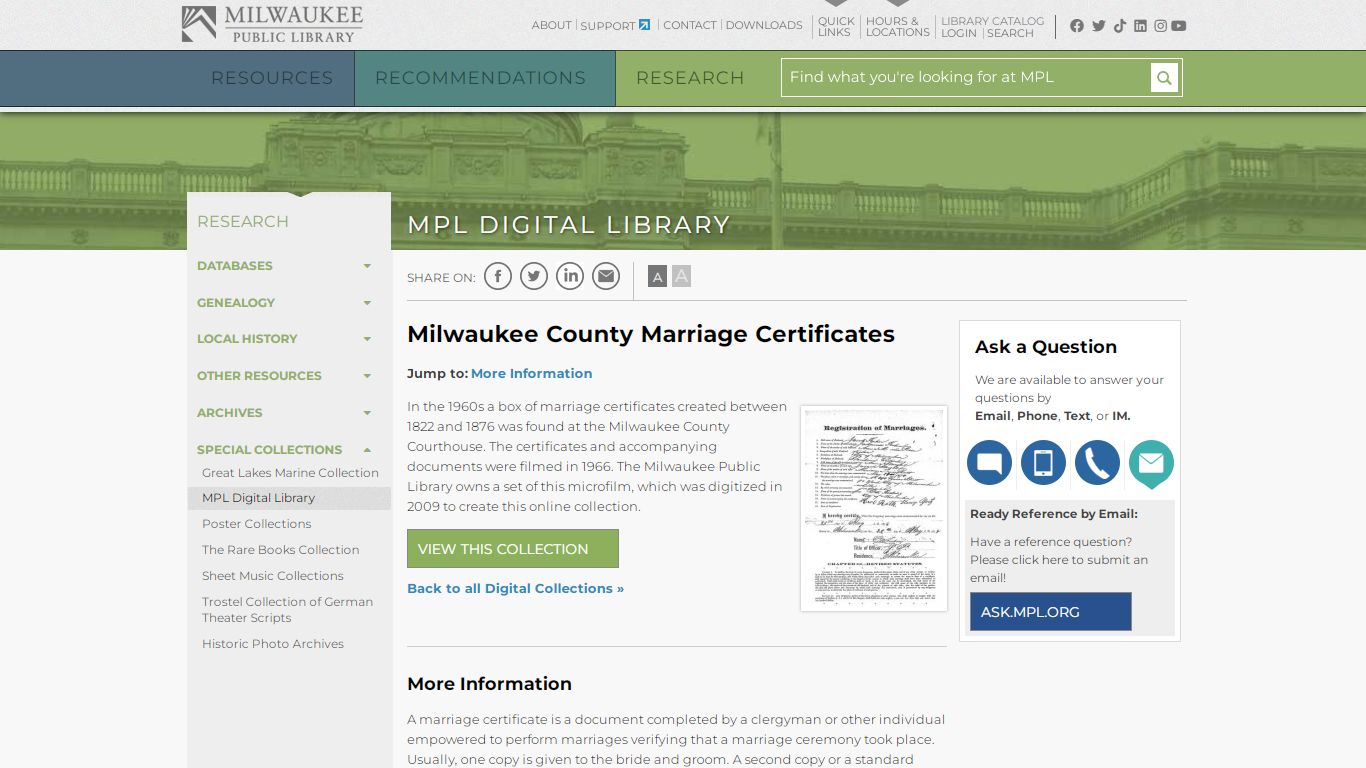Open the chat IM icon in Ask a Question
The image size is (1366, 768).
tap(989, 463)
